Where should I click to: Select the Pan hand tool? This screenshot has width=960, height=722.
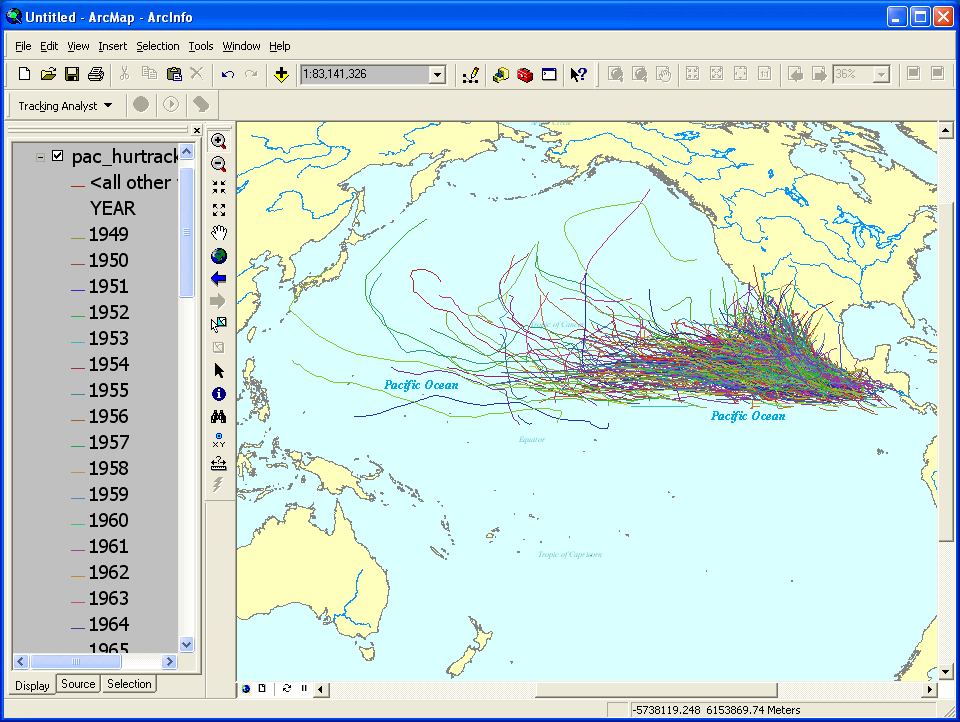219,233
